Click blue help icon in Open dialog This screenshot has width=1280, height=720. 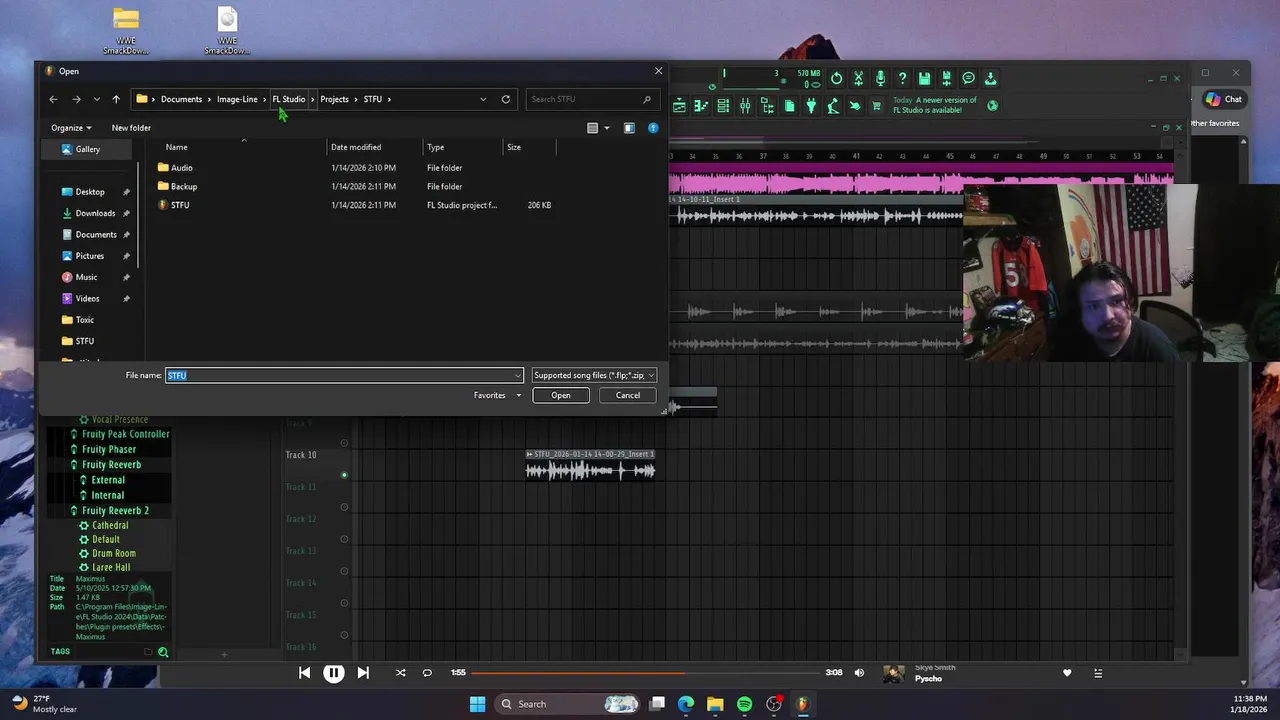click(x=653, y=128)
